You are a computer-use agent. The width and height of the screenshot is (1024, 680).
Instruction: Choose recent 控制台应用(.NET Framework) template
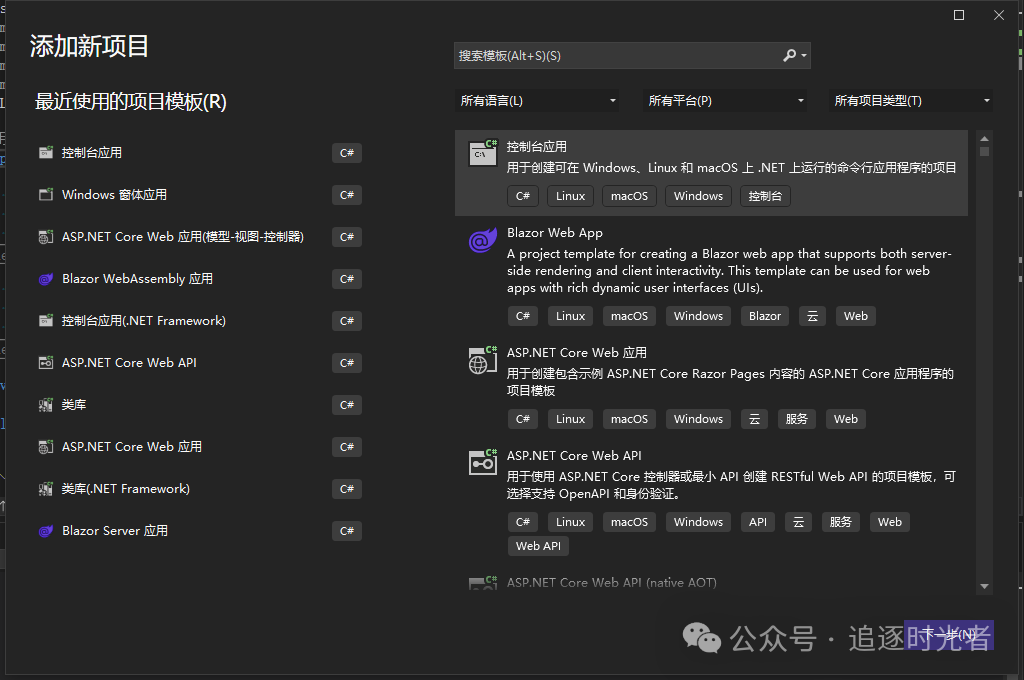[x=143, y=321]
